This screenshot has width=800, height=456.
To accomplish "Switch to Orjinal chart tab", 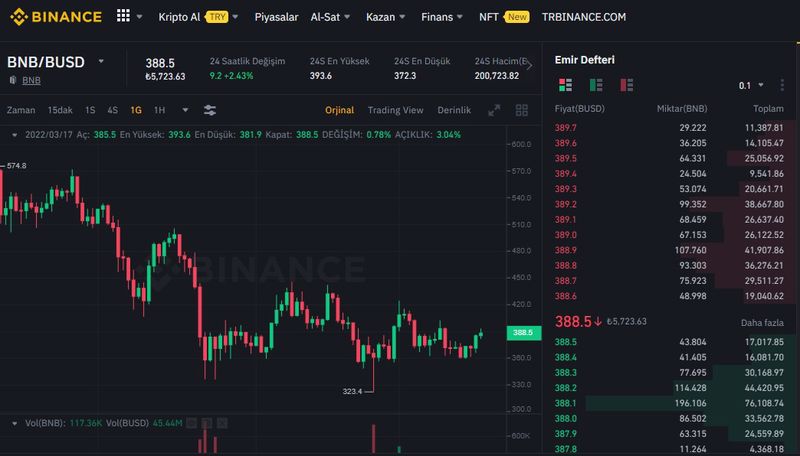I will tap(339, 110).
